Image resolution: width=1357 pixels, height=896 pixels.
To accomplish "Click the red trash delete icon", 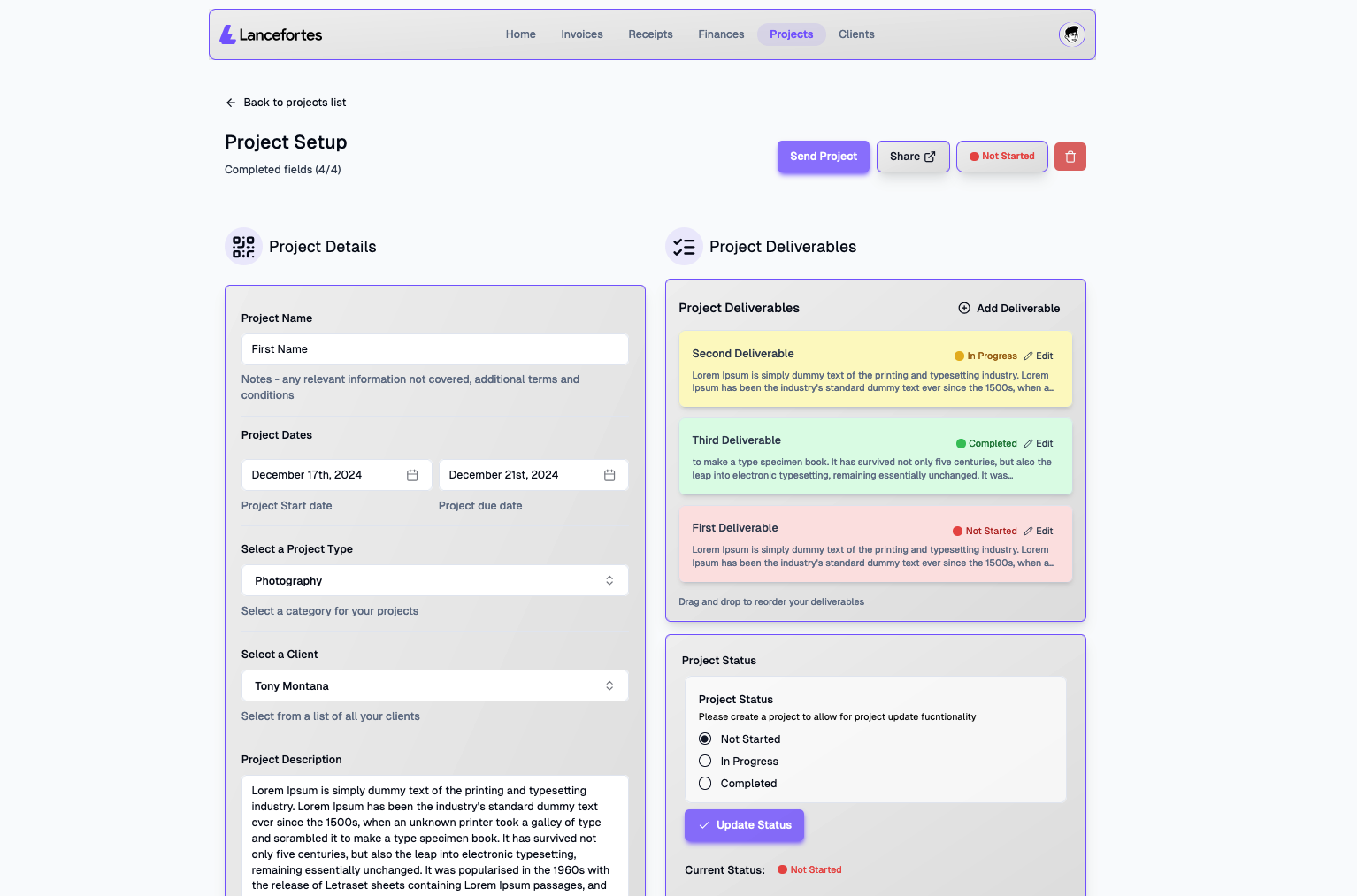I will click(x=1069, y=157).
